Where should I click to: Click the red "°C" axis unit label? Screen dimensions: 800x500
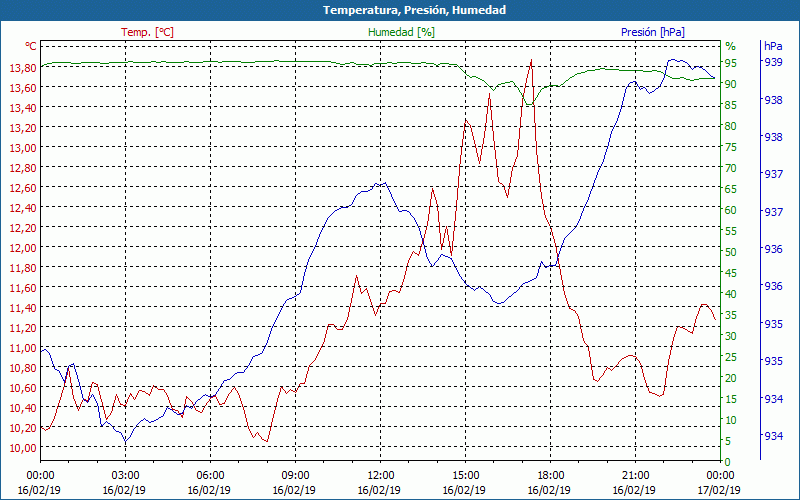click(x=31, y=46)
